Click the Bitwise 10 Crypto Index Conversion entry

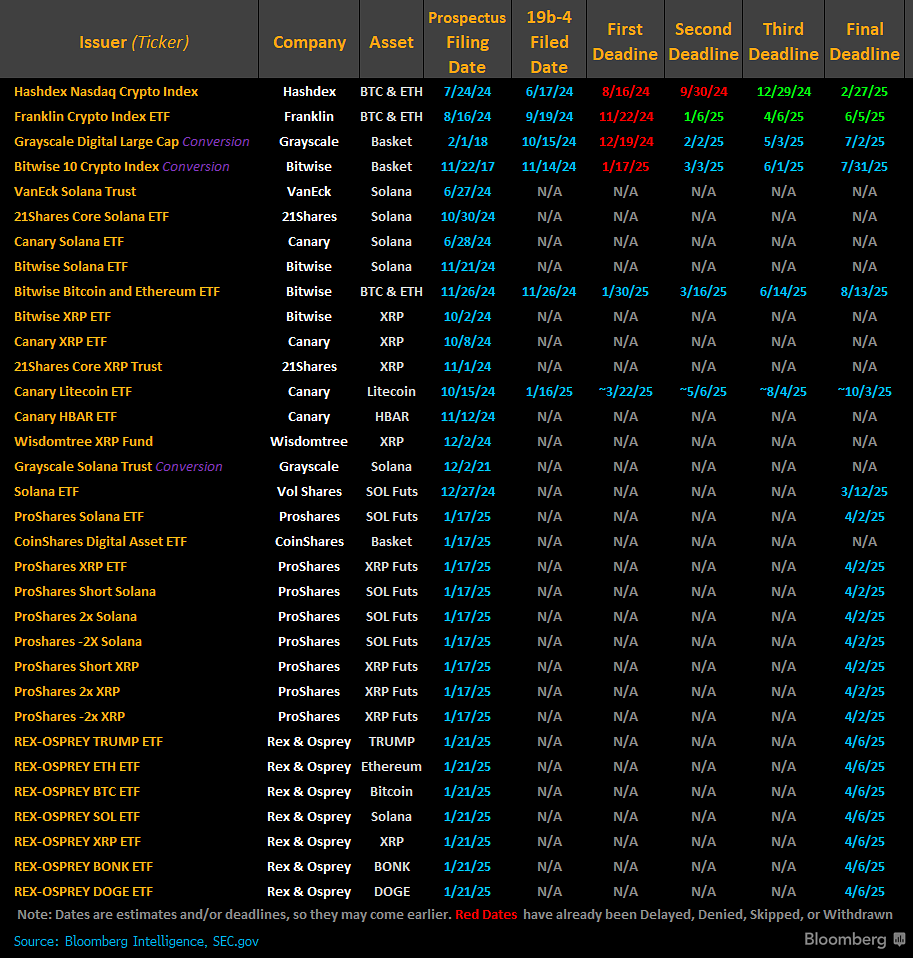[x=120, y=166]
